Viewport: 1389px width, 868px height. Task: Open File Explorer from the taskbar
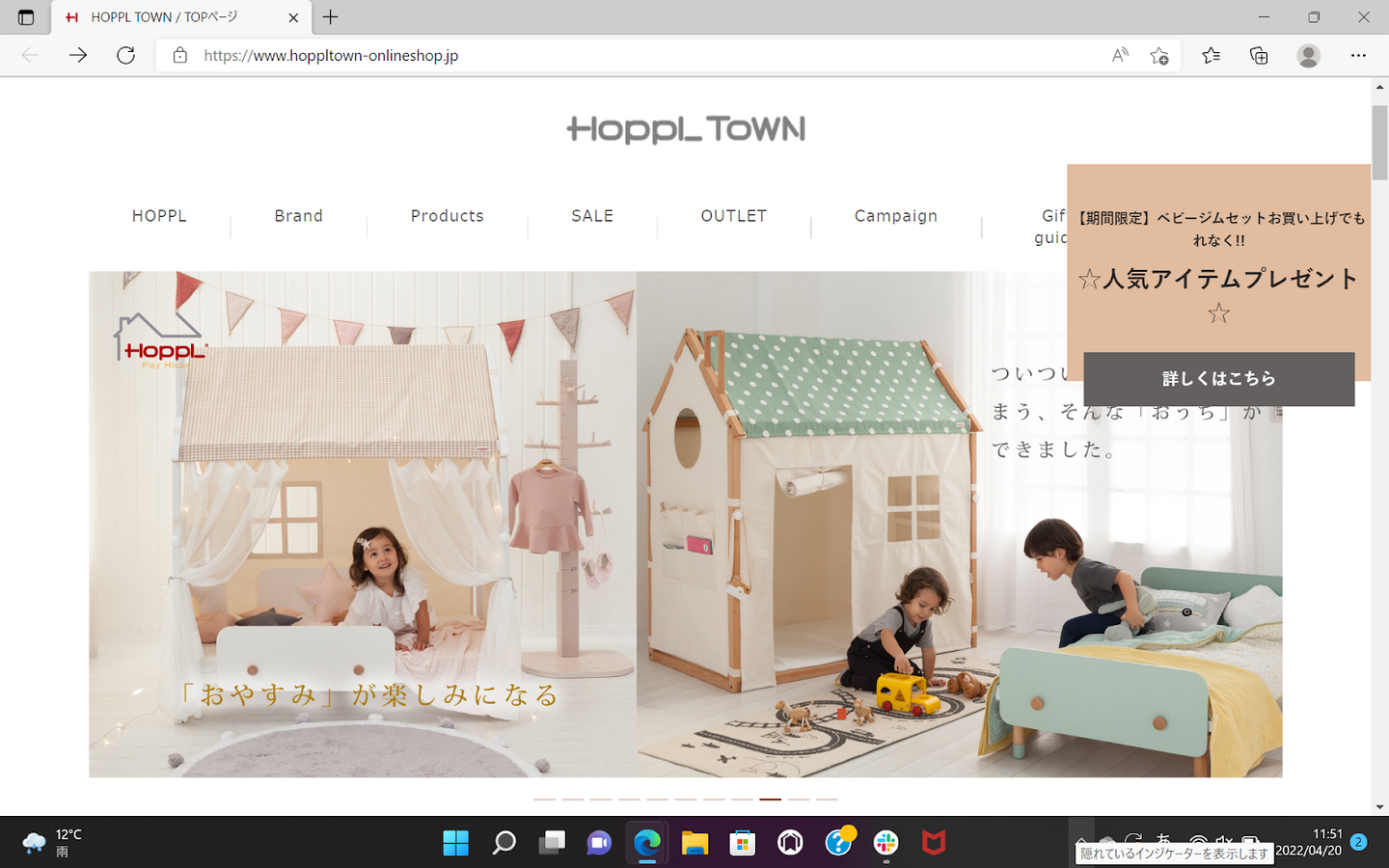click(x=694, y=843)
